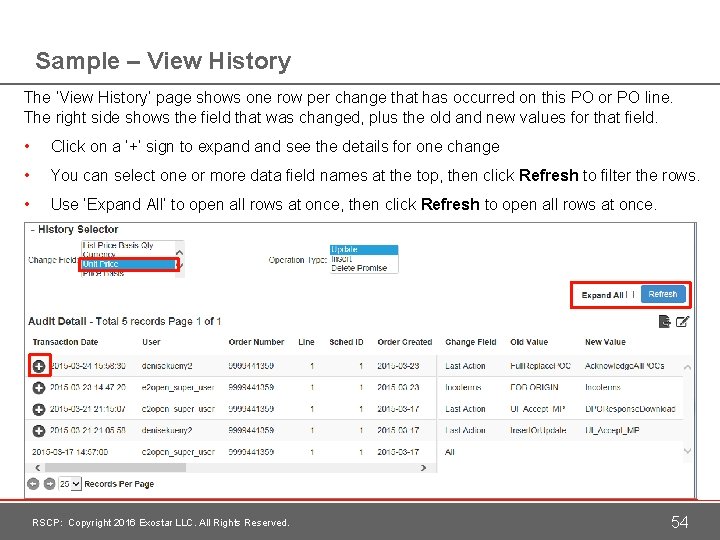Click the 'FullReplace' Old Value cell
Viewport: 720px width, 540px height.
pos(540,366)
